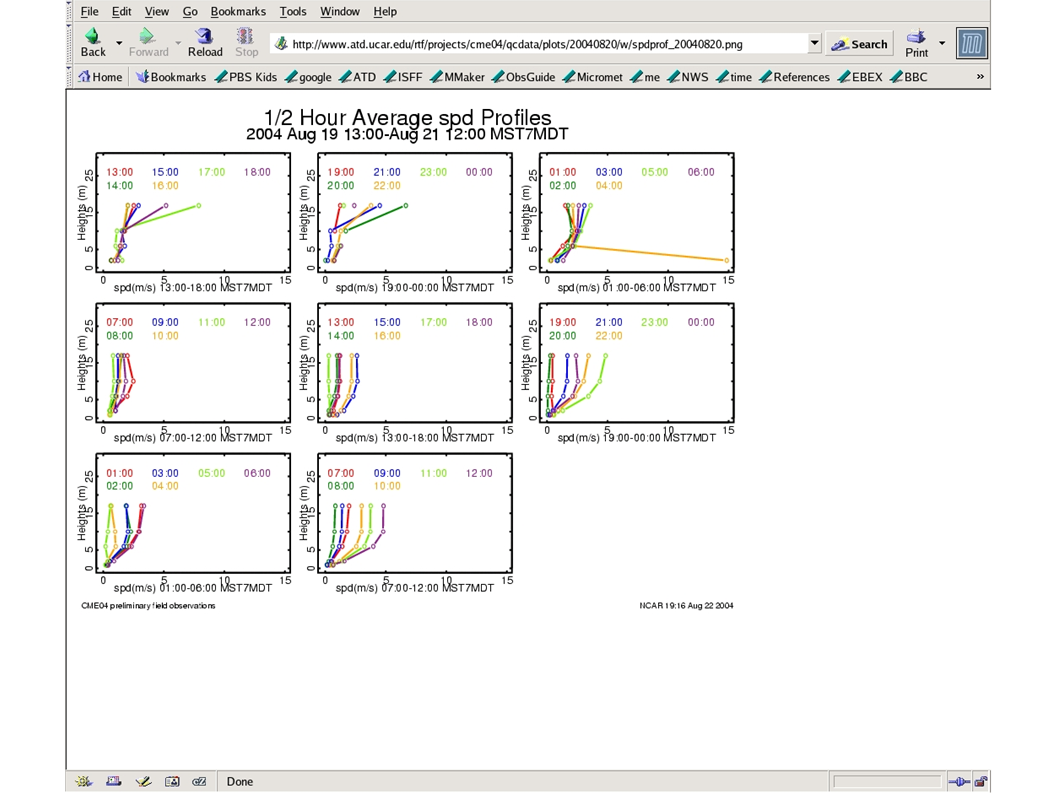Click the lock security icon

(981, 781)
